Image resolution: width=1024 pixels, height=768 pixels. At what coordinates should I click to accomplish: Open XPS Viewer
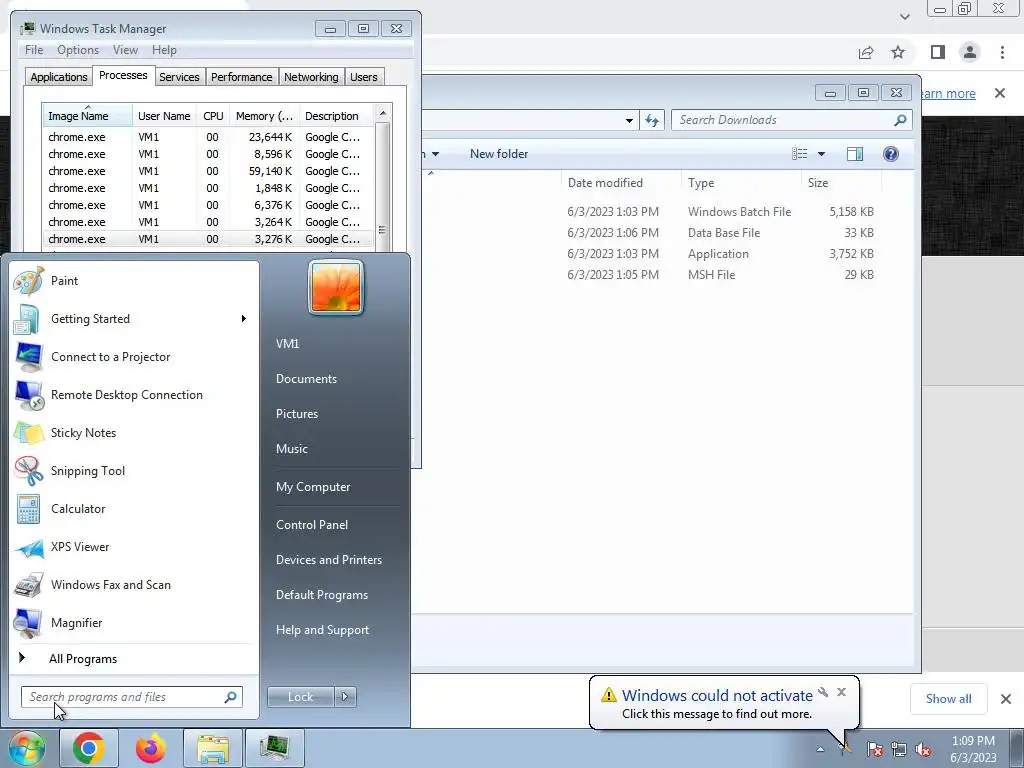click(x=134, y=547)
